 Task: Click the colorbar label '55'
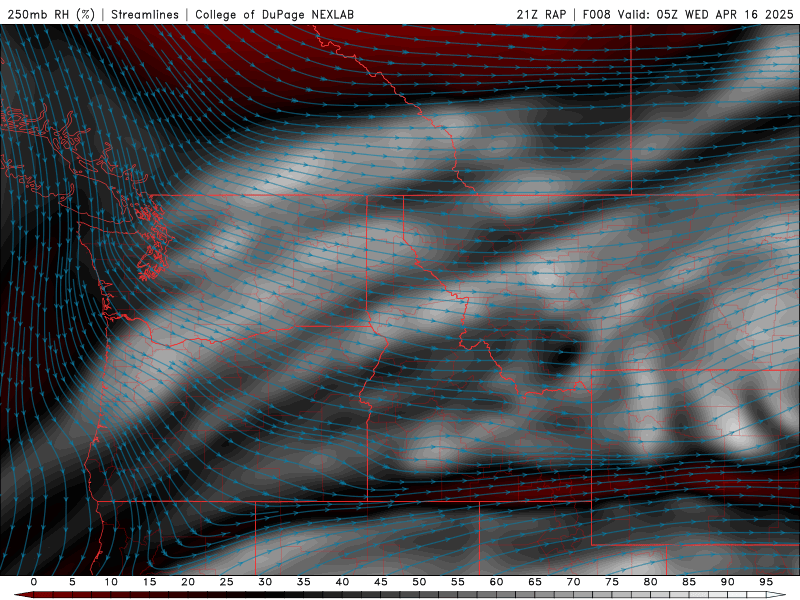tap(458, 582)
